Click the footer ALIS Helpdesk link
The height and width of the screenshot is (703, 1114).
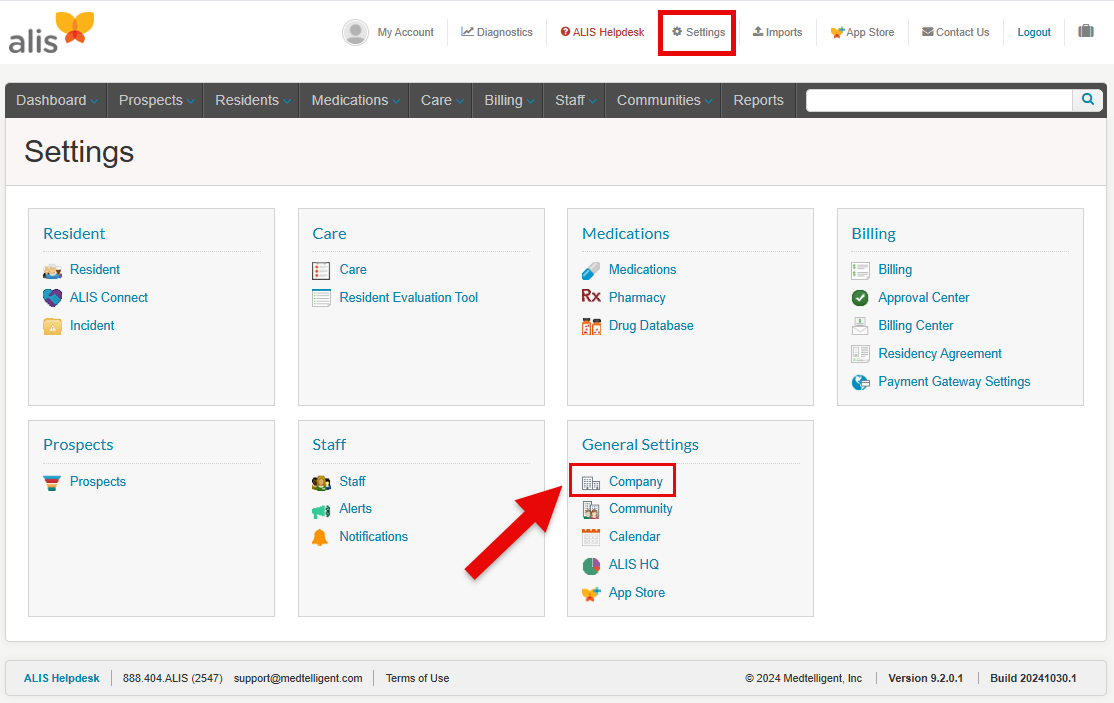click(62, 678)
